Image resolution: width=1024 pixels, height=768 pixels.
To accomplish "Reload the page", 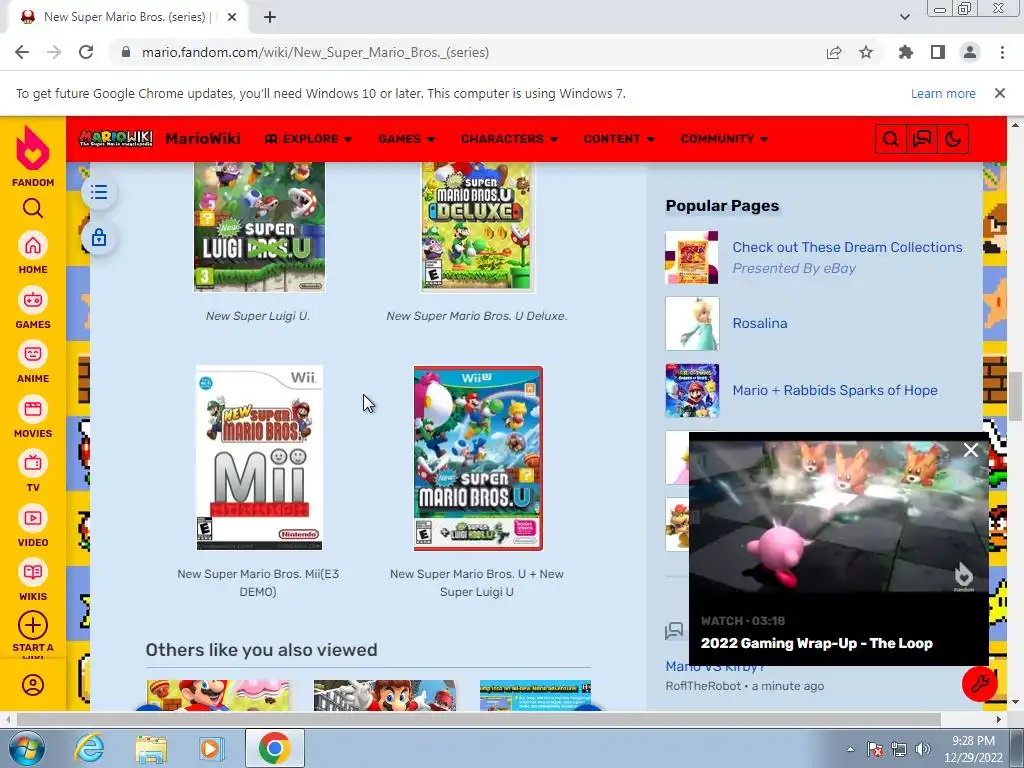I will 86,52.
